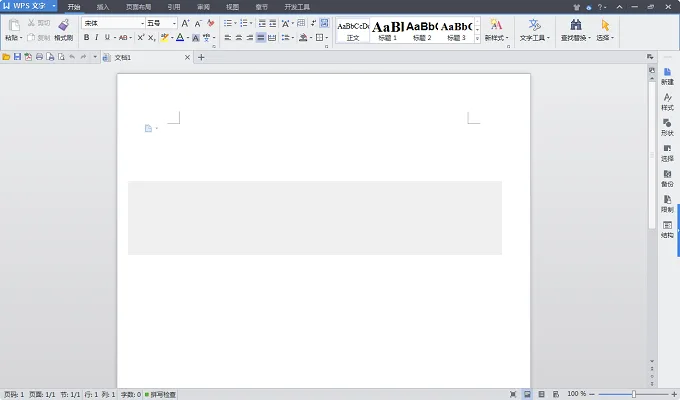
Task: Open the 引用 ribbon tab
Action: point(174,7)
